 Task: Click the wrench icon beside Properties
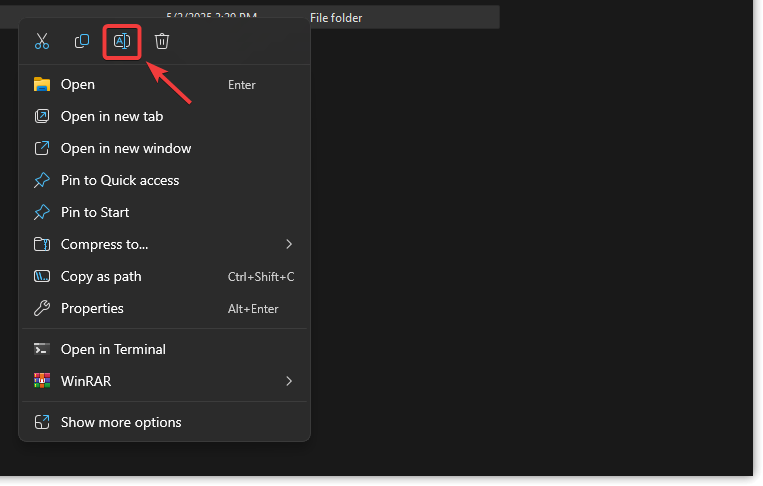(42, 309)
